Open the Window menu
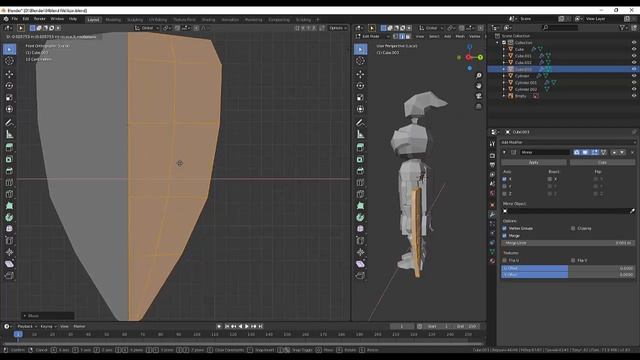 (57, 19)
